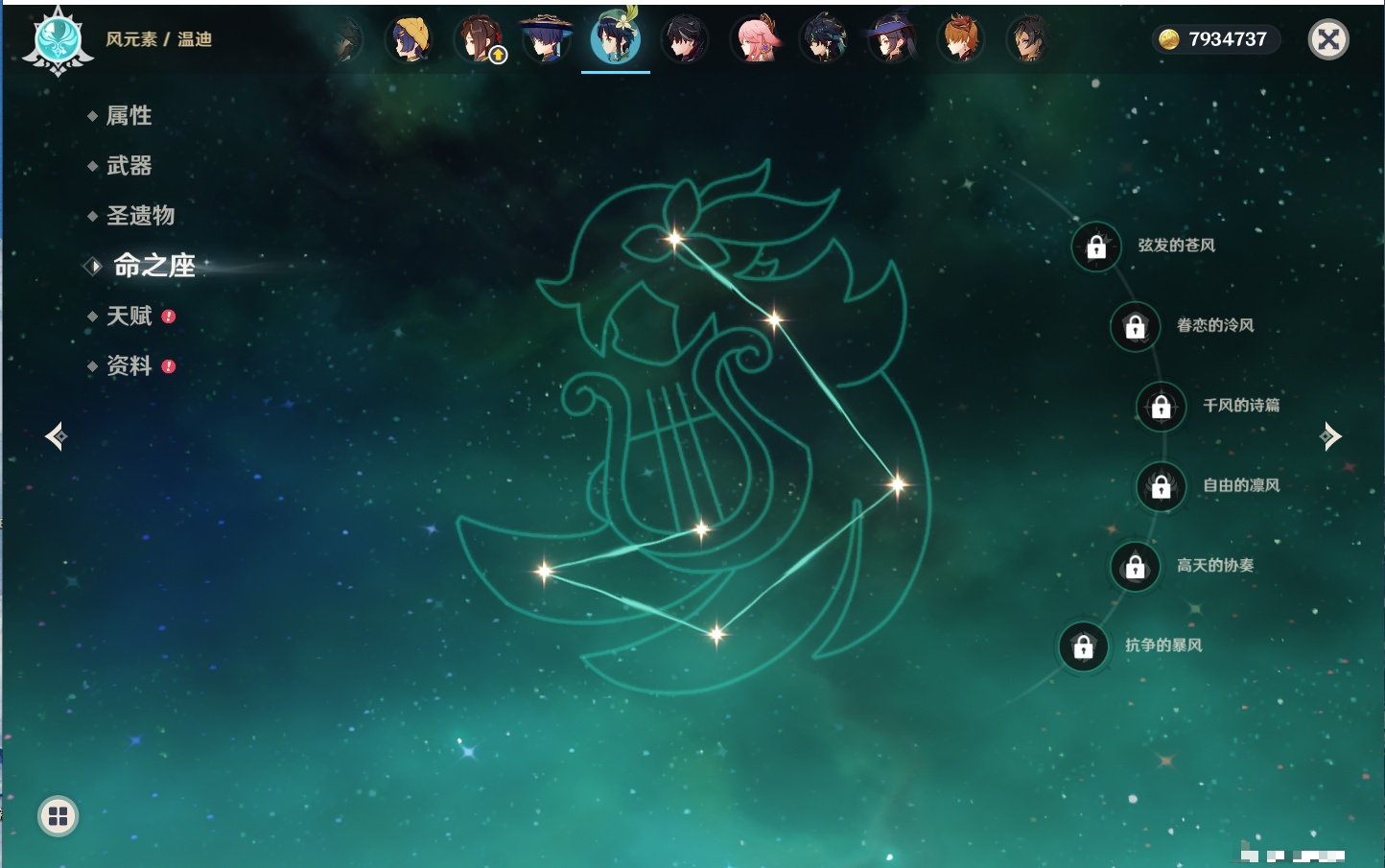The image size is (1385, 868).
Task: Open the 属性 attributes tab
Action: point(129,116)
